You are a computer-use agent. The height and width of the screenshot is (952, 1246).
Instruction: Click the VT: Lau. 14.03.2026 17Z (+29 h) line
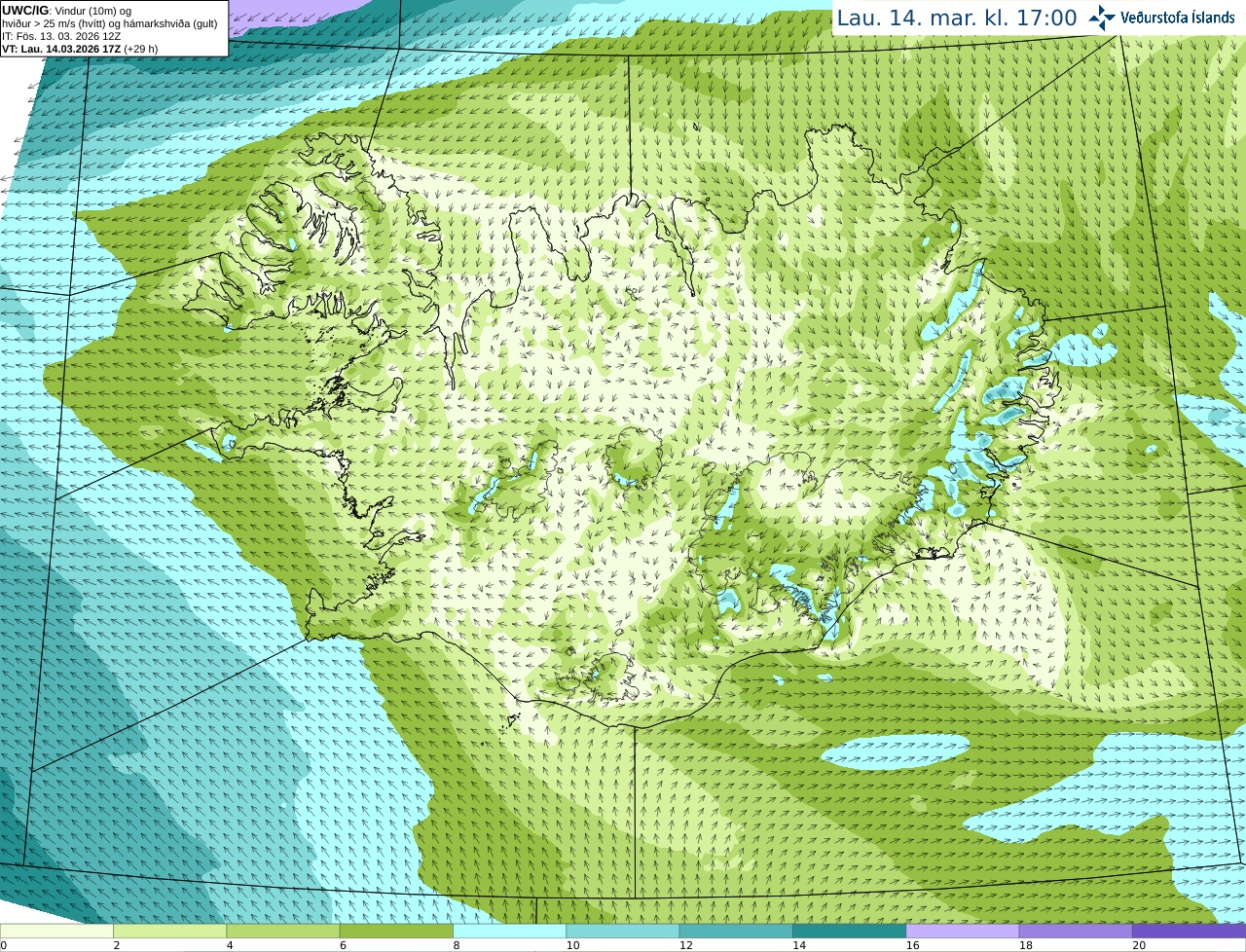coord(80,49)
